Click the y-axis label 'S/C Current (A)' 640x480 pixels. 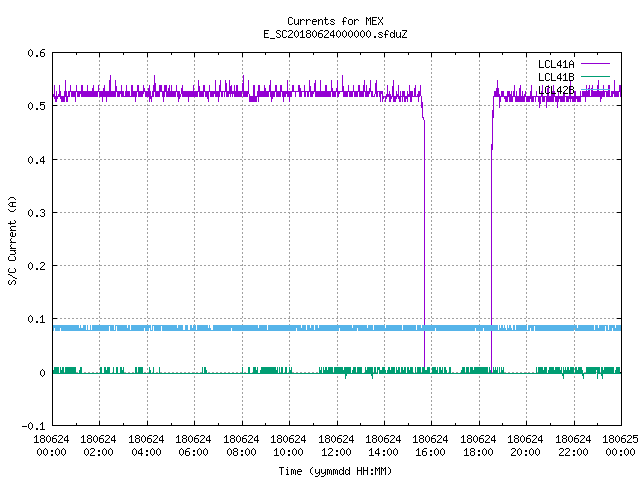point(12,240)
